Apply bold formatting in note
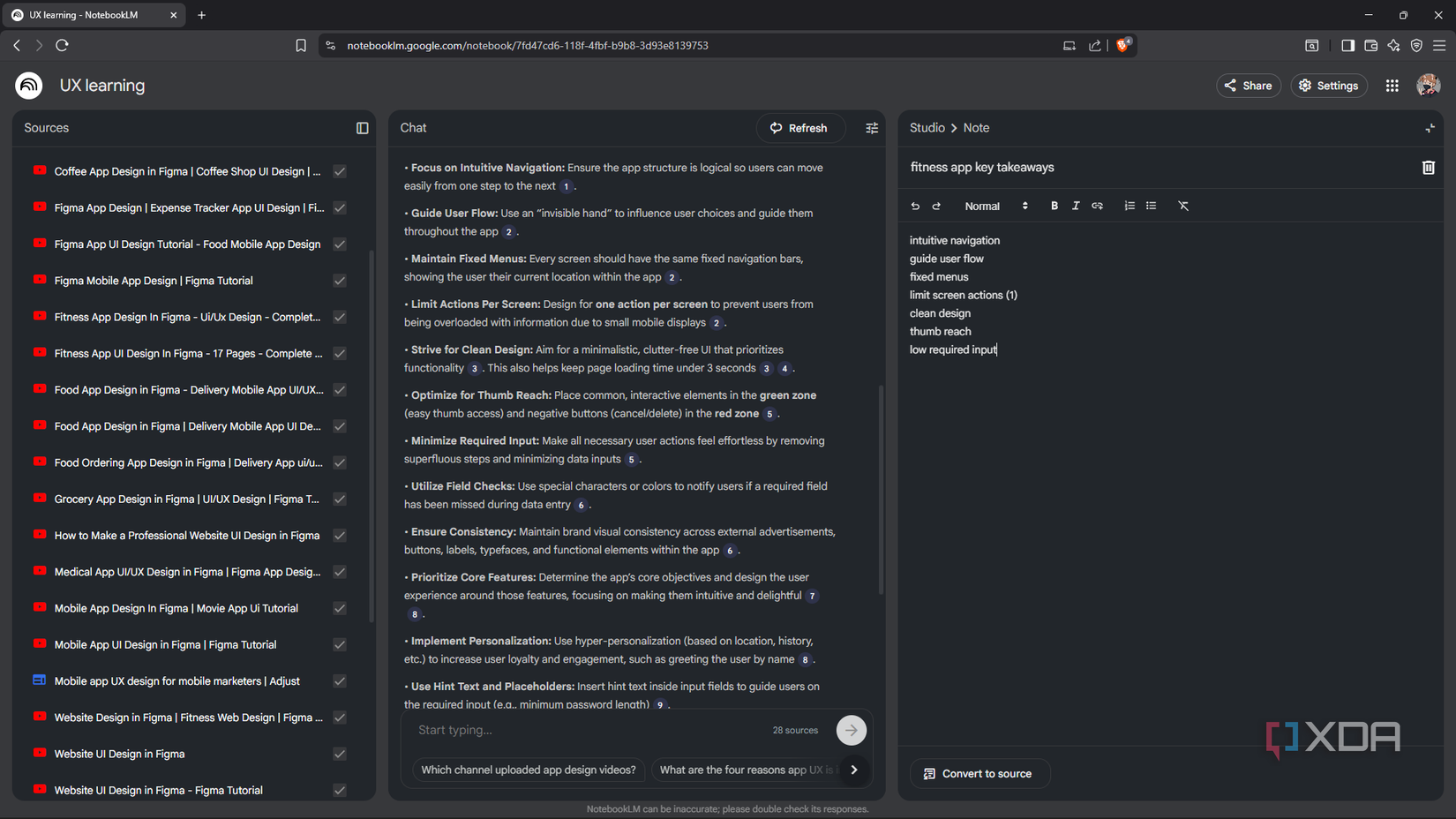This screenshot has width=1456, height=819. [x=1054, y=206]
